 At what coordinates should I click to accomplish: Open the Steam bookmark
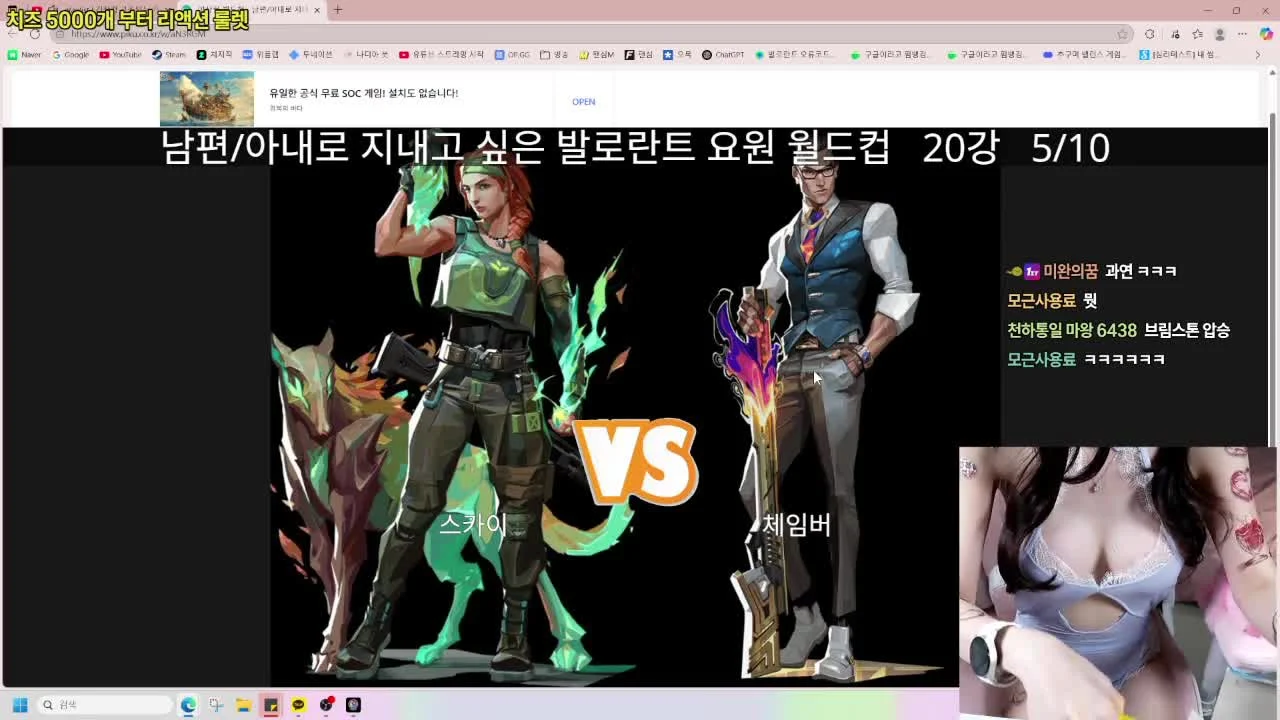point(169,55)
